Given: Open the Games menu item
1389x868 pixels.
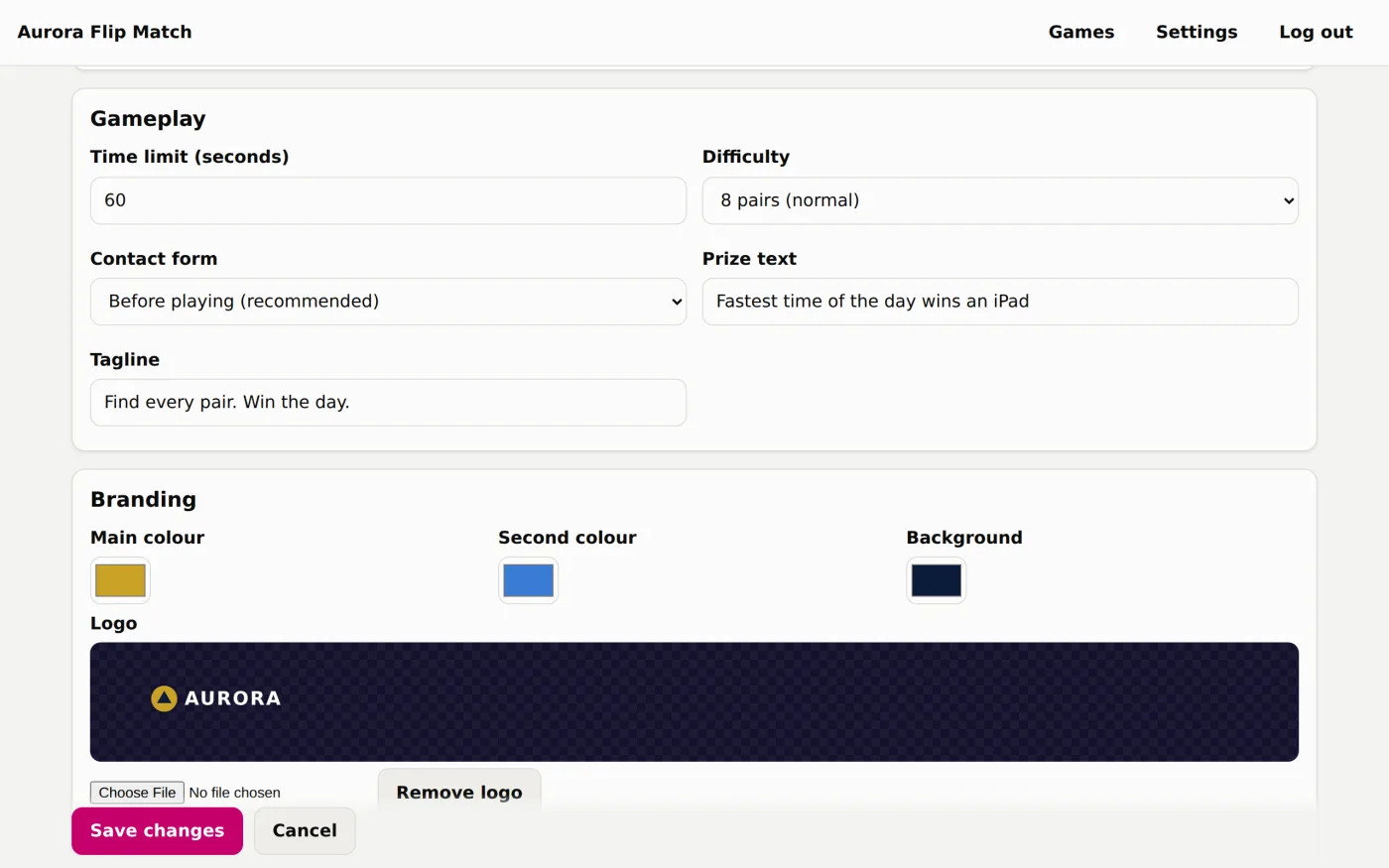Looking at the screenshot, I should pos(1081,32).
